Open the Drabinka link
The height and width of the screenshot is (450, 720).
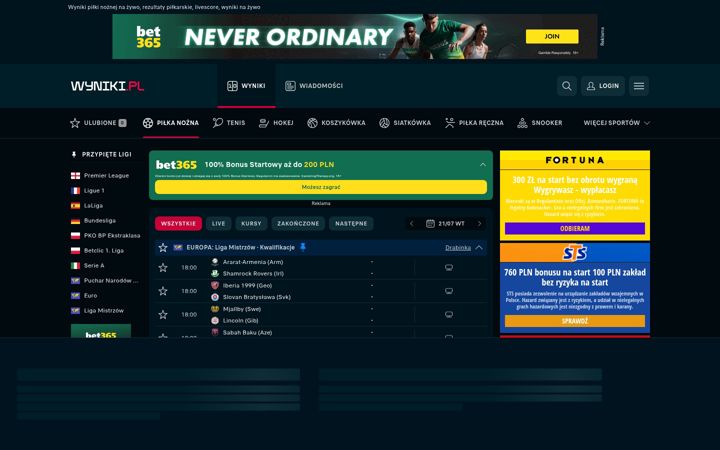click(458, 248)
